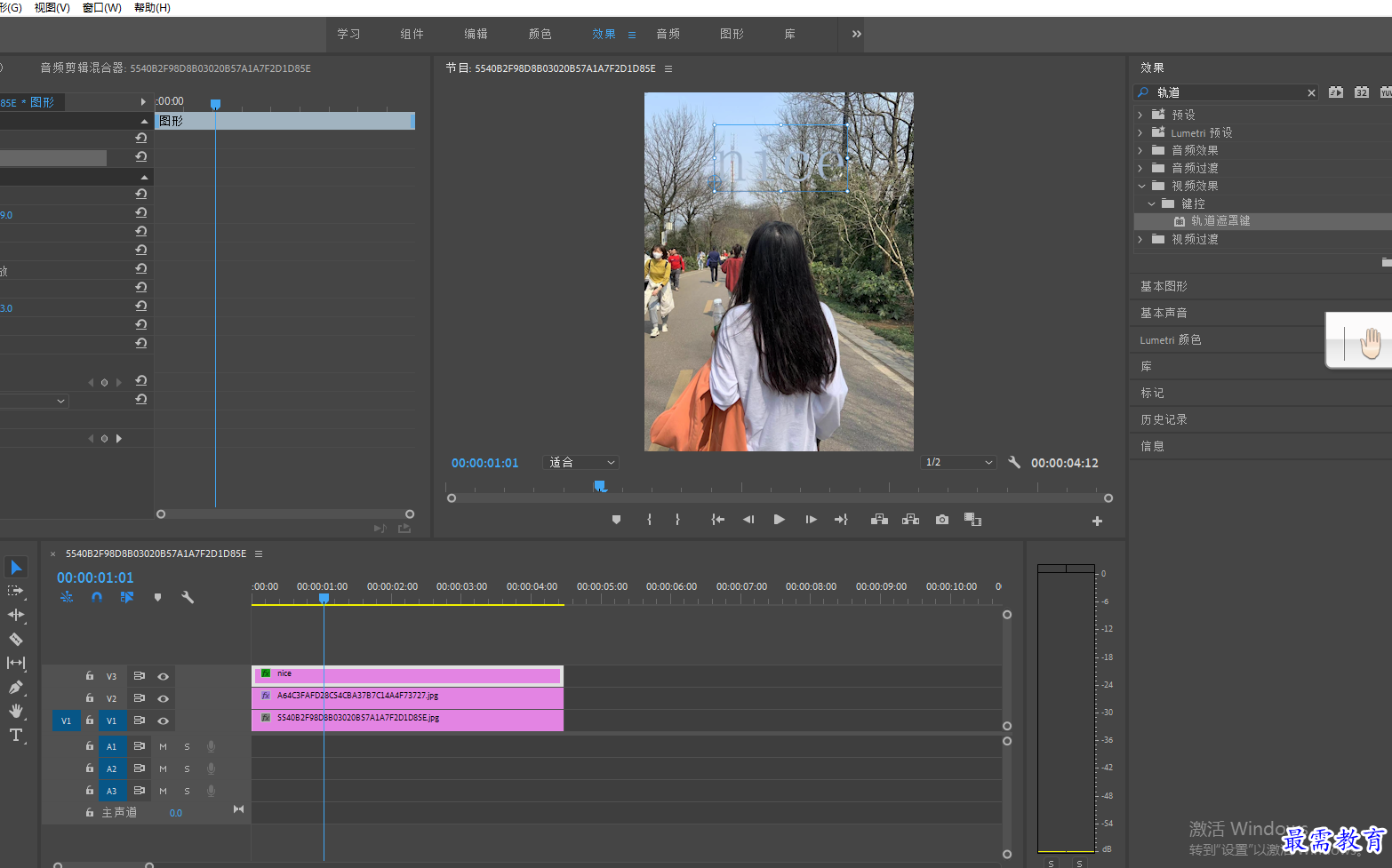Filter by 32-bit color effects icon
The image size is (1392, 868).
1362,92
